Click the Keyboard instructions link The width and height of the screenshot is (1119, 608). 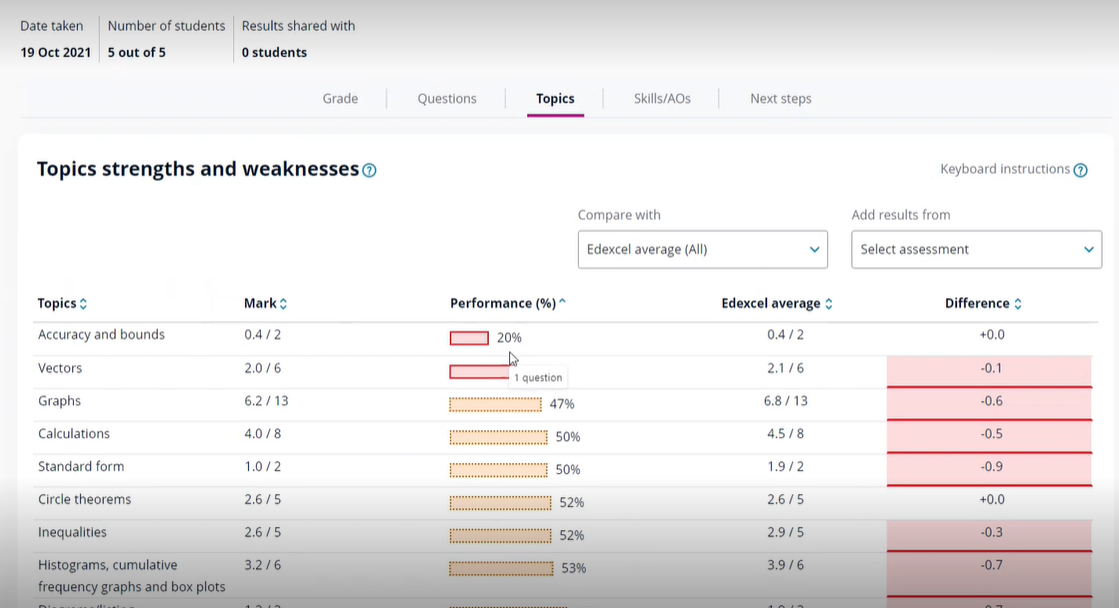[1004, 170]
